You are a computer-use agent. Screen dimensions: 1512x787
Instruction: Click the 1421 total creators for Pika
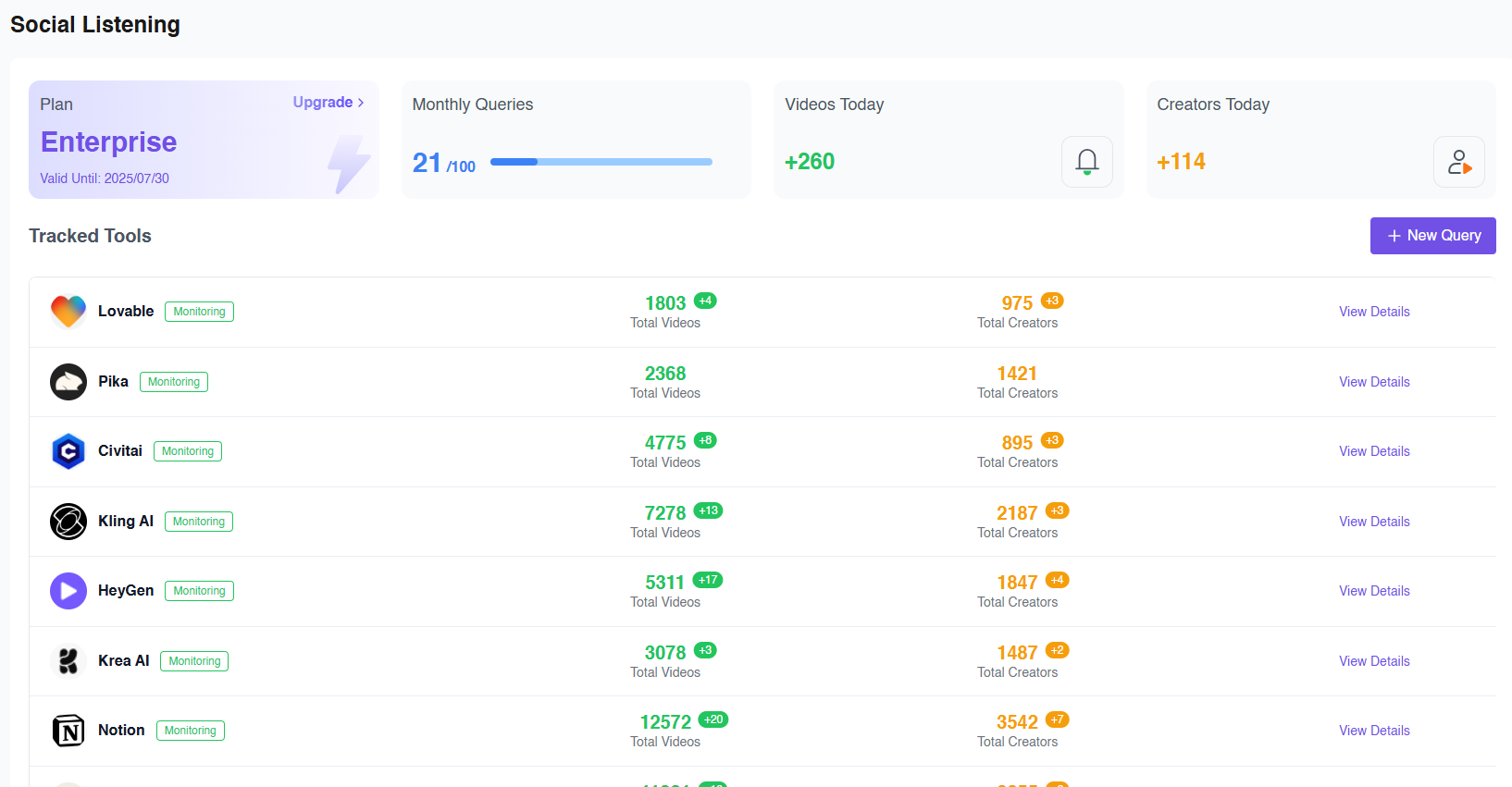[1017, 374]
